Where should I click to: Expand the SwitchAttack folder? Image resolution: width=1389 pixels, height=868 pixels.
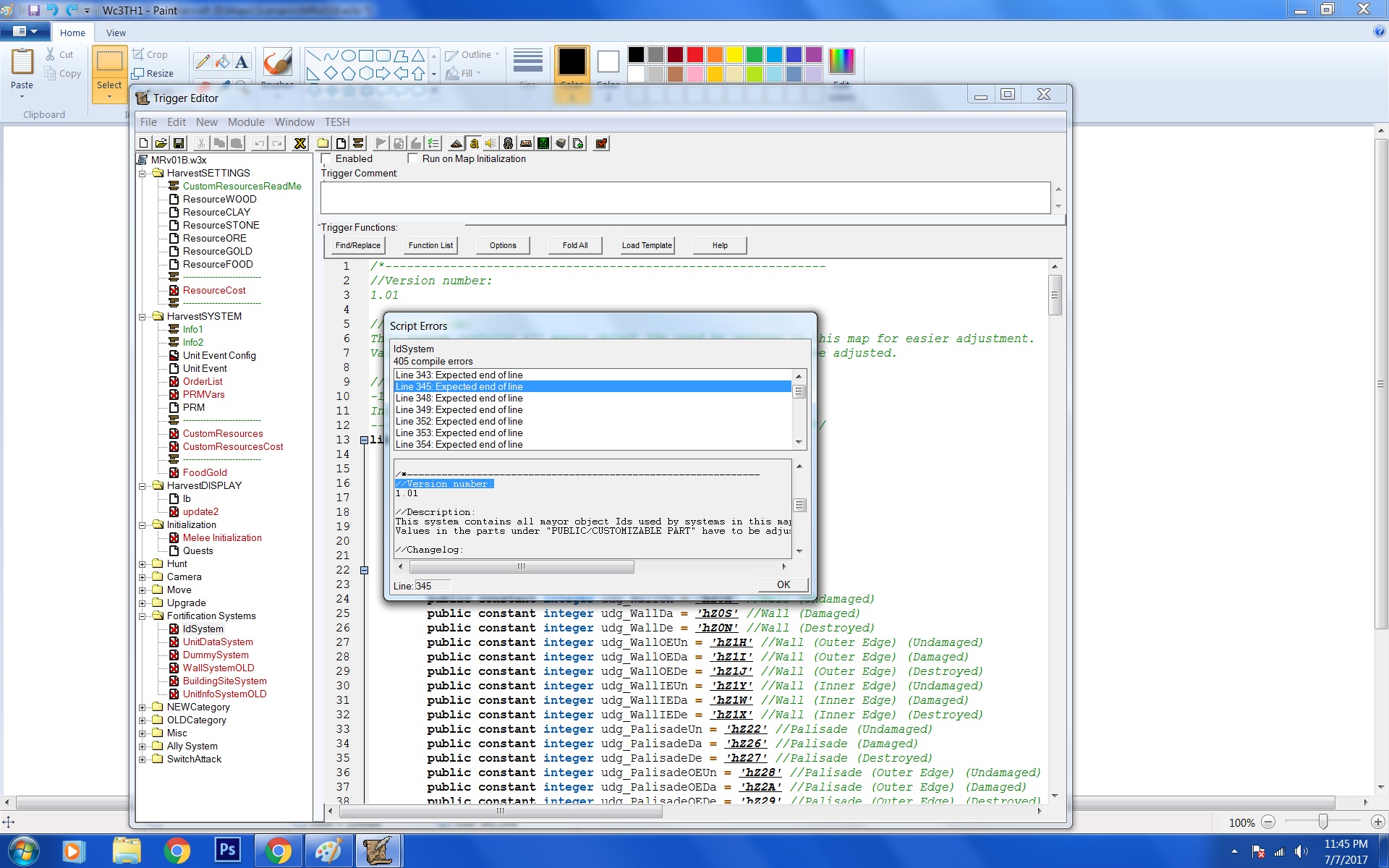[x=143, y=759]
